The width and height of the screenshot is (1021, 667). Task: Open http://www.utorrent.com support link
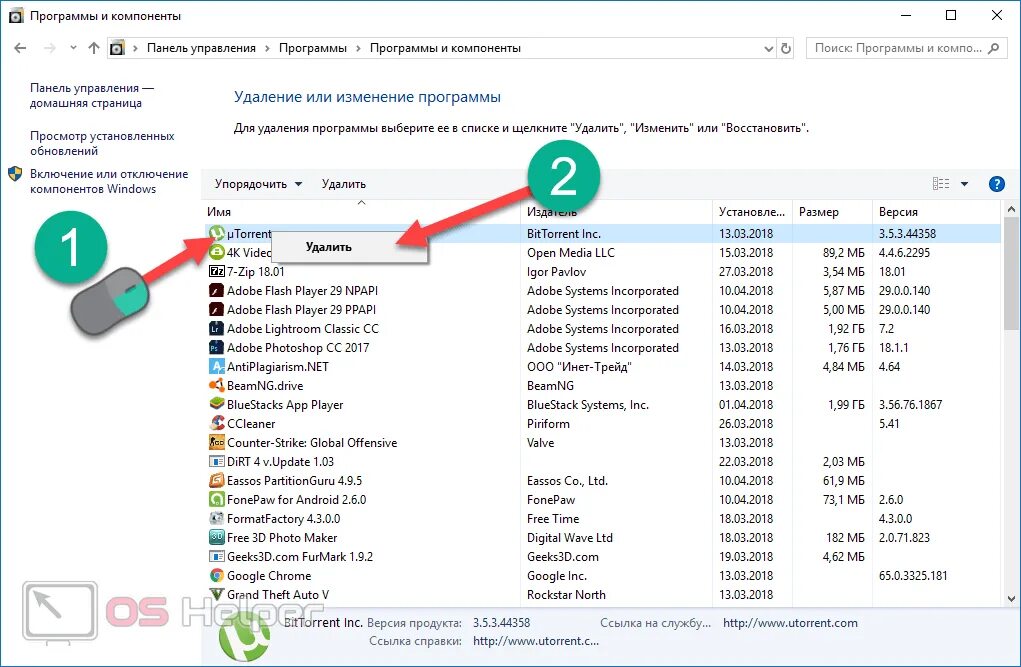[790, 623]
